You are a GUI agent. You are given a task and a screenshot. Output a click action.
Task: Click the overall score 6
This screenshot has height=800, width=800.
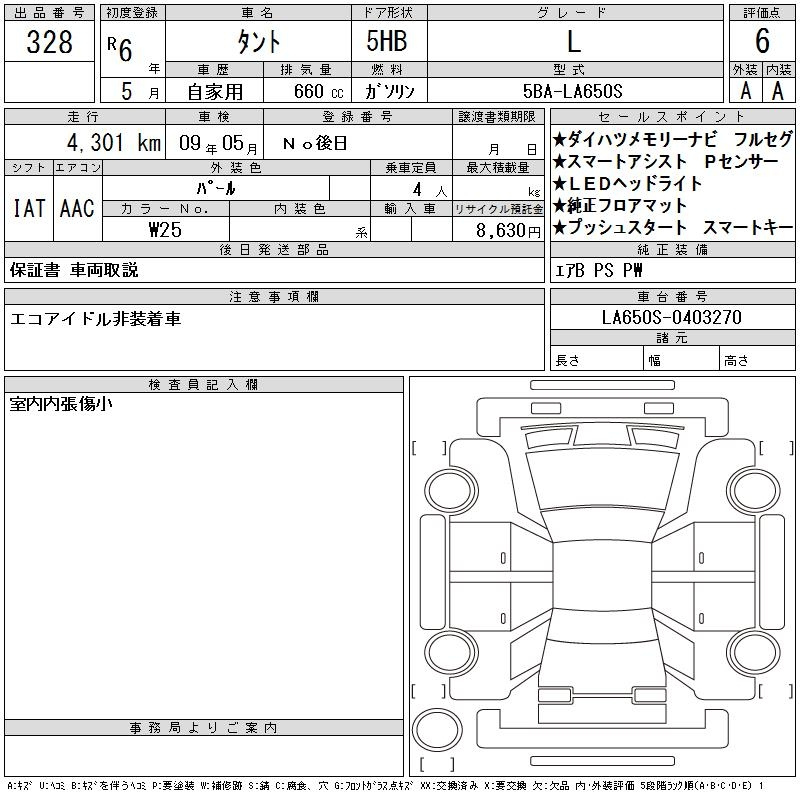pyautogui.click(x=762, y=41)
